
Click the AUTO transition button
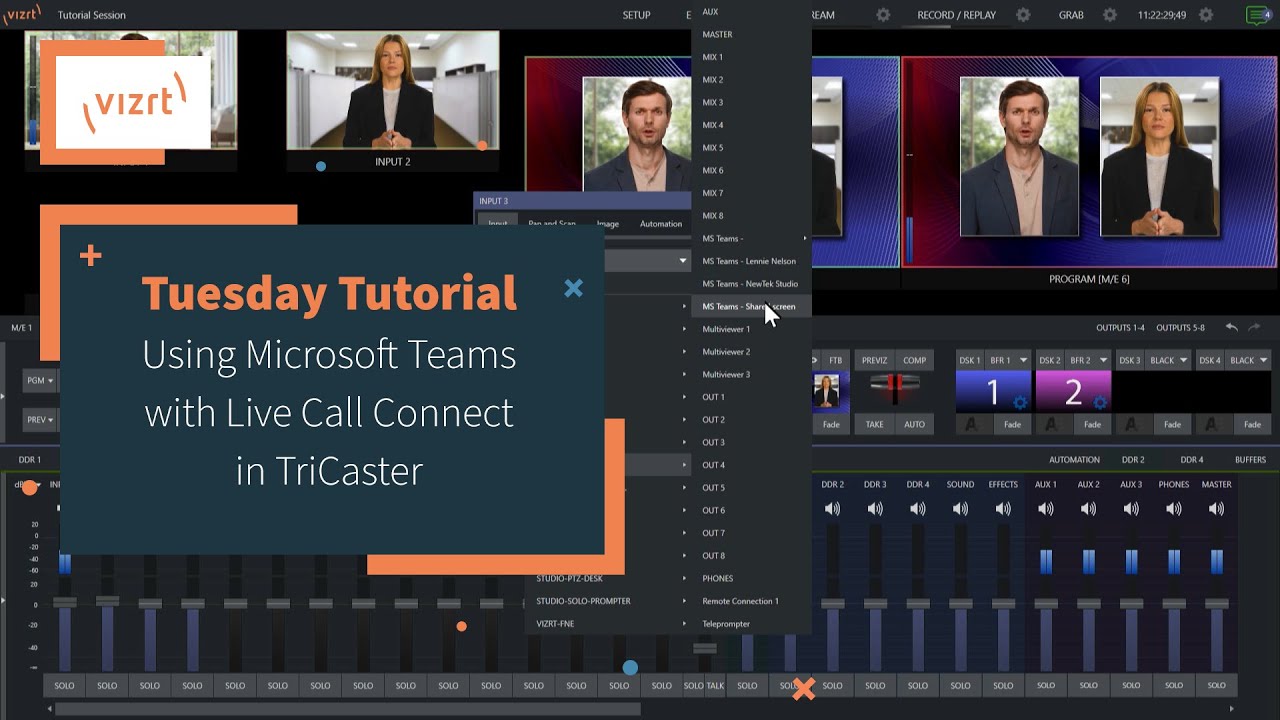(914, 424)
